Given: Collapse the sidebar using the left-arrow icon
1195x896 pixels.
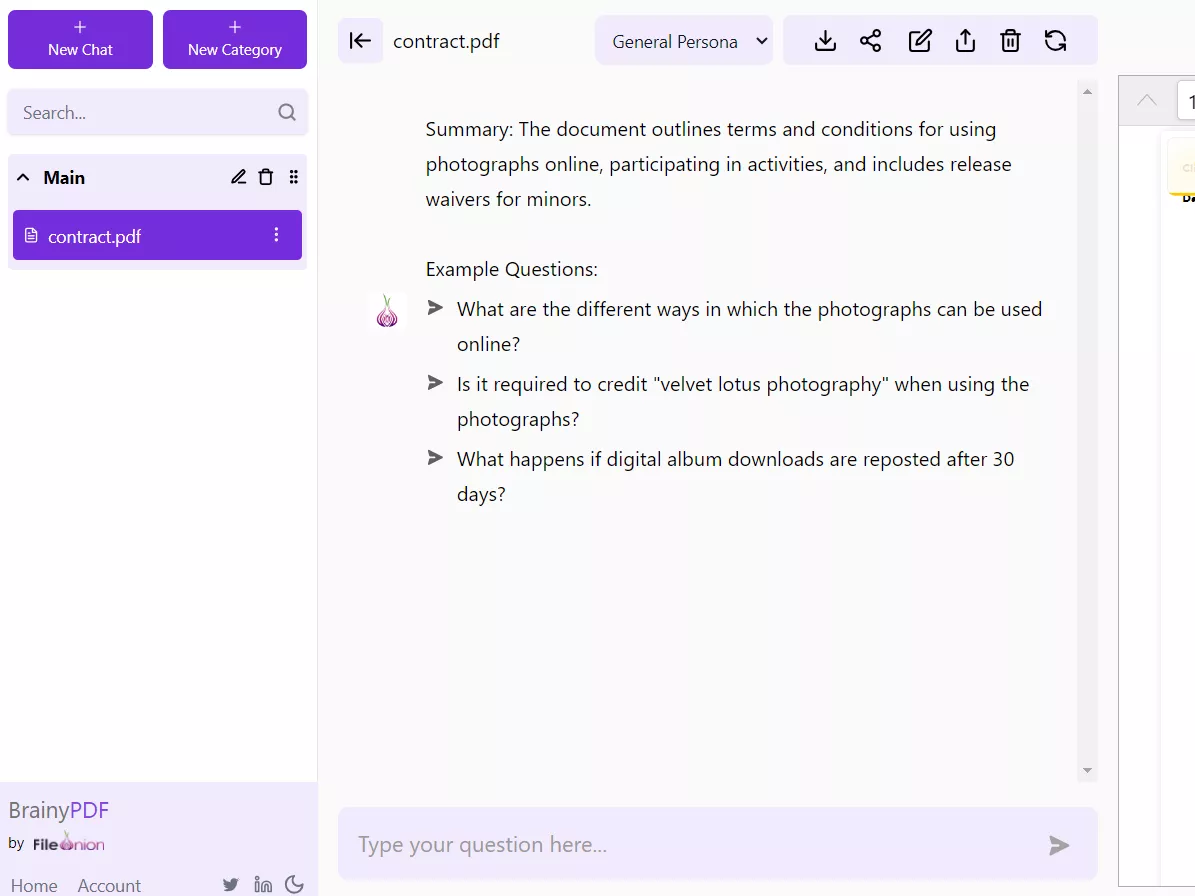Looking at the screenshot, I should [360, 41].
